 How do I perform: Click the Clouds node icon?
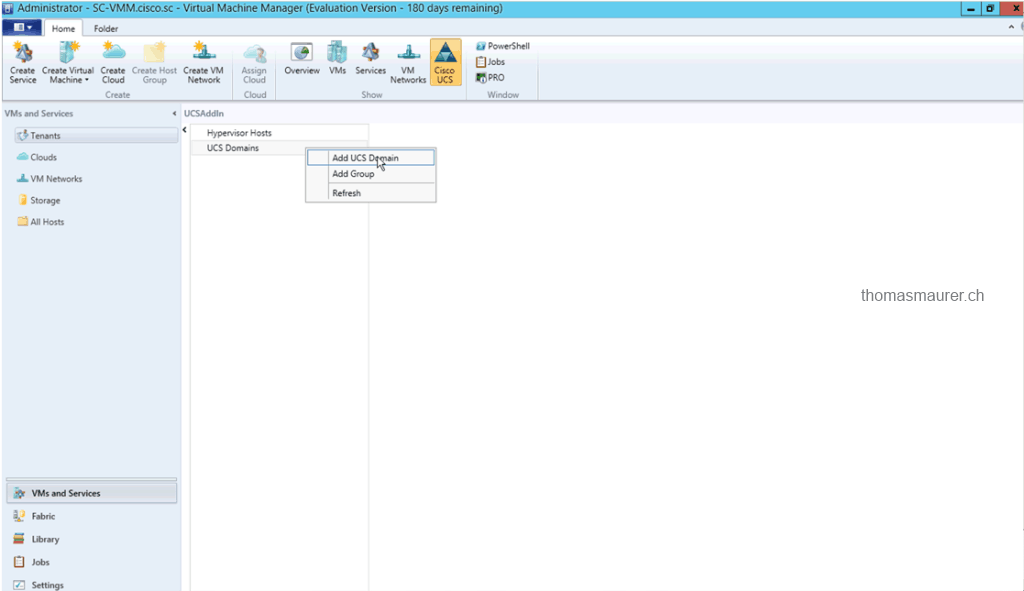pyautogui.click(x=22, y=157)
